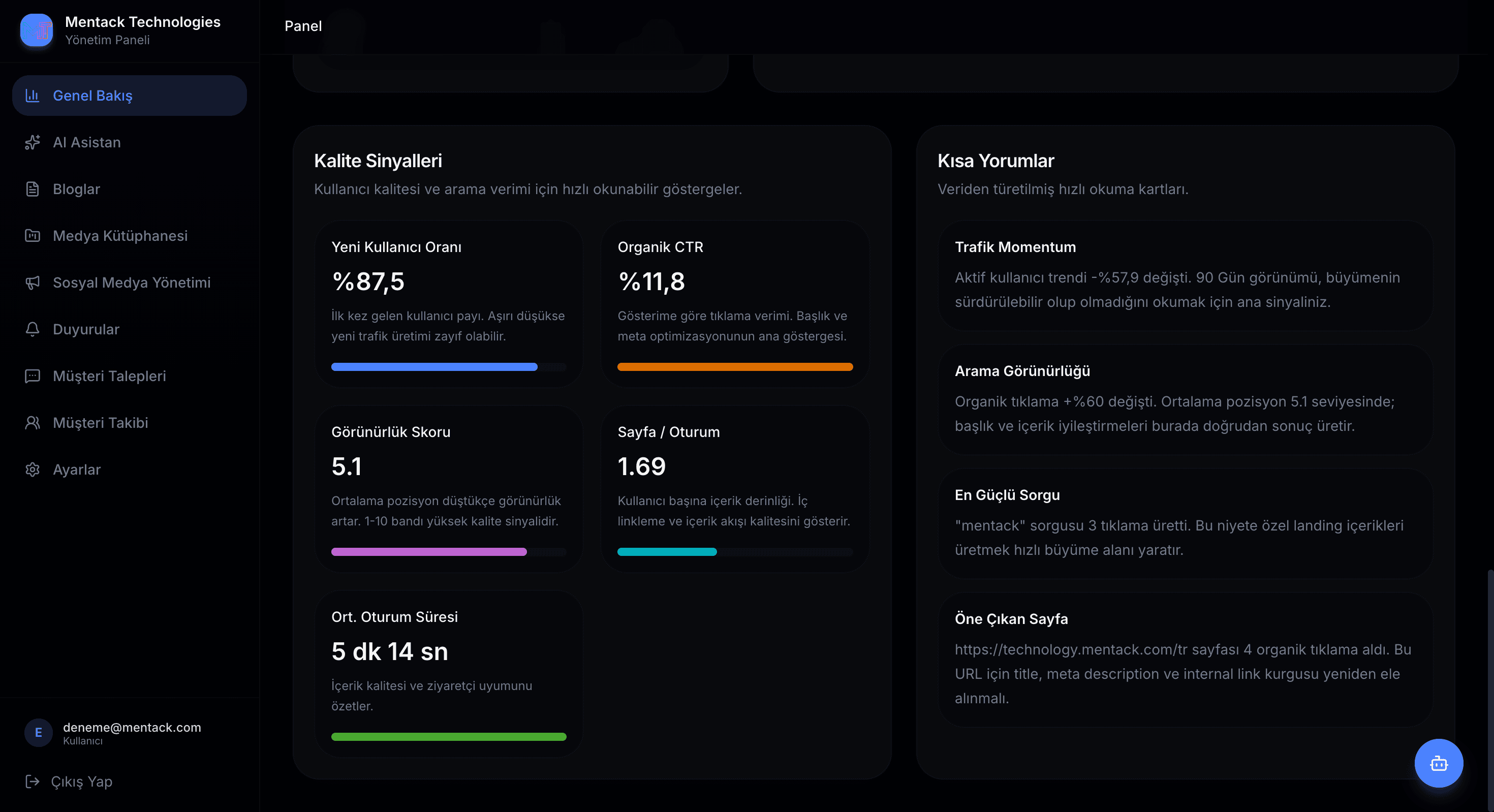Open the En Güçlü Sorgu card

[x=1186, y=524]
